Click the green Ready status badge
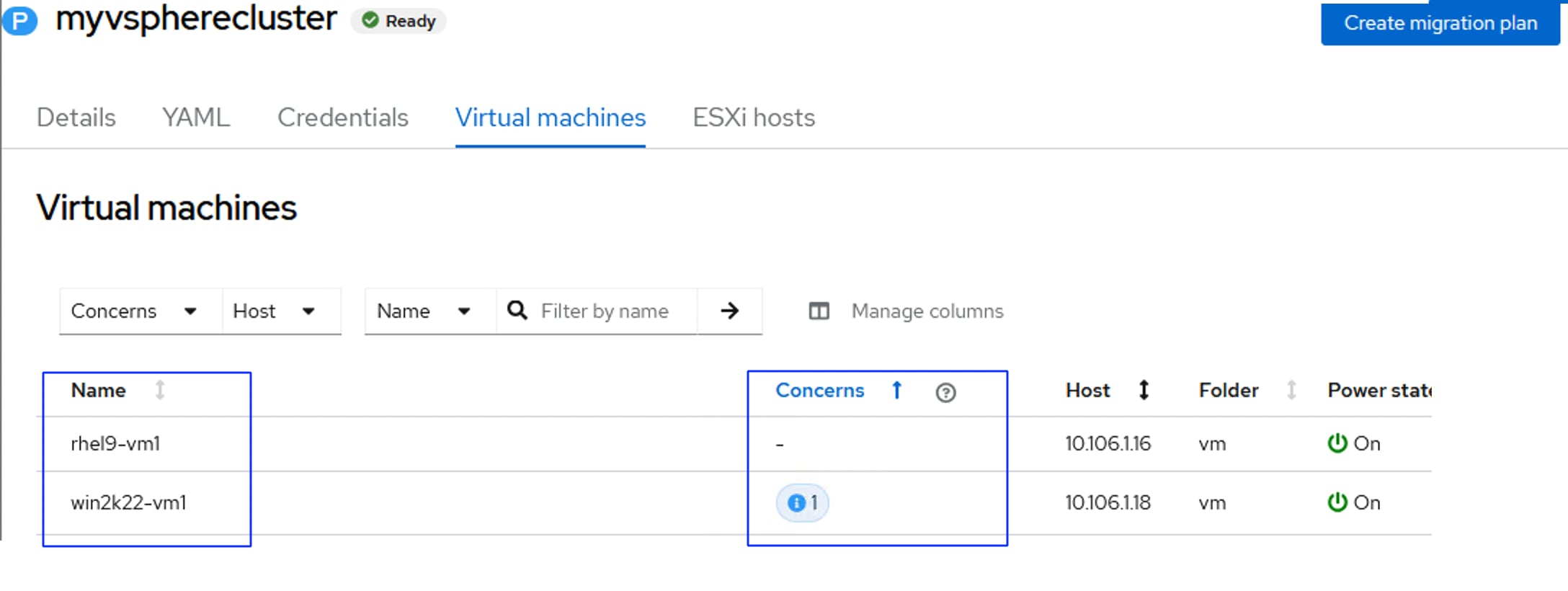Viewport: 1568px width, 591px height. click(398, 21)
